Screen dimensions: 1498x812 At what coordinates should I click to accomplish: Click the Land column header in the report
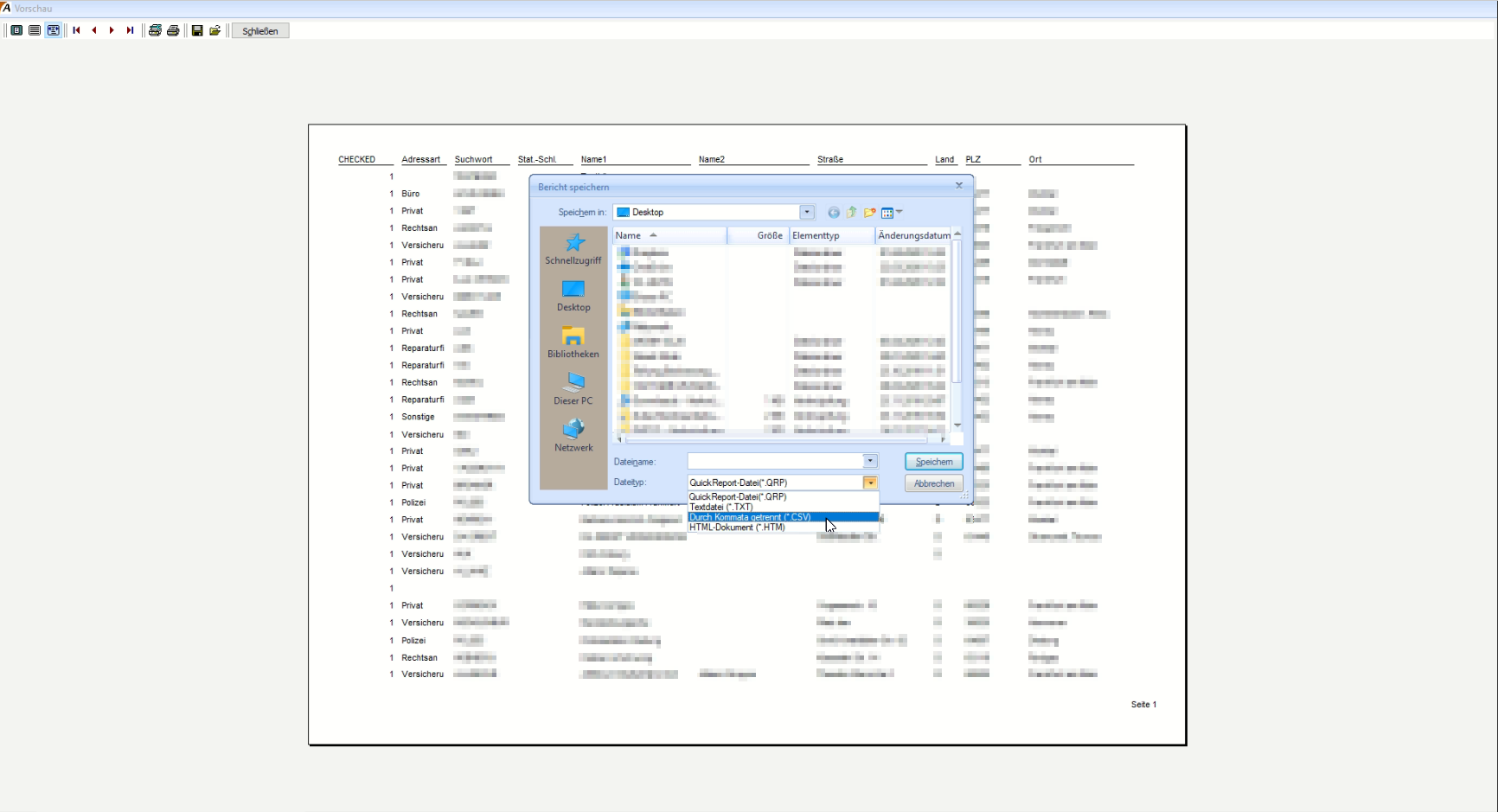[x=944, y=159]
